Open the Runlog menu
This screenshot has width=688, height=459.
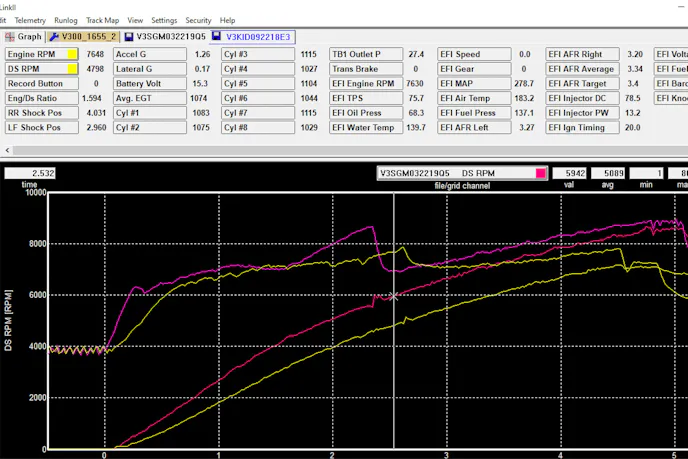(x=66, y=20)
